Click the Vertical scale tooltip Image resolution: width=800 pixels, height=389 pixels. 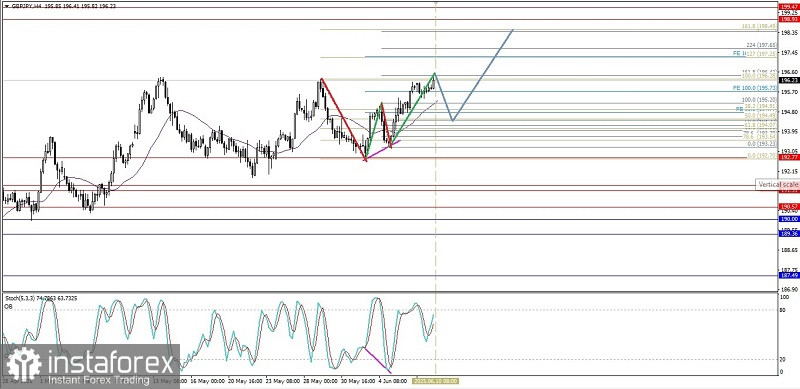pyautogui.click(x=778, y=184)
